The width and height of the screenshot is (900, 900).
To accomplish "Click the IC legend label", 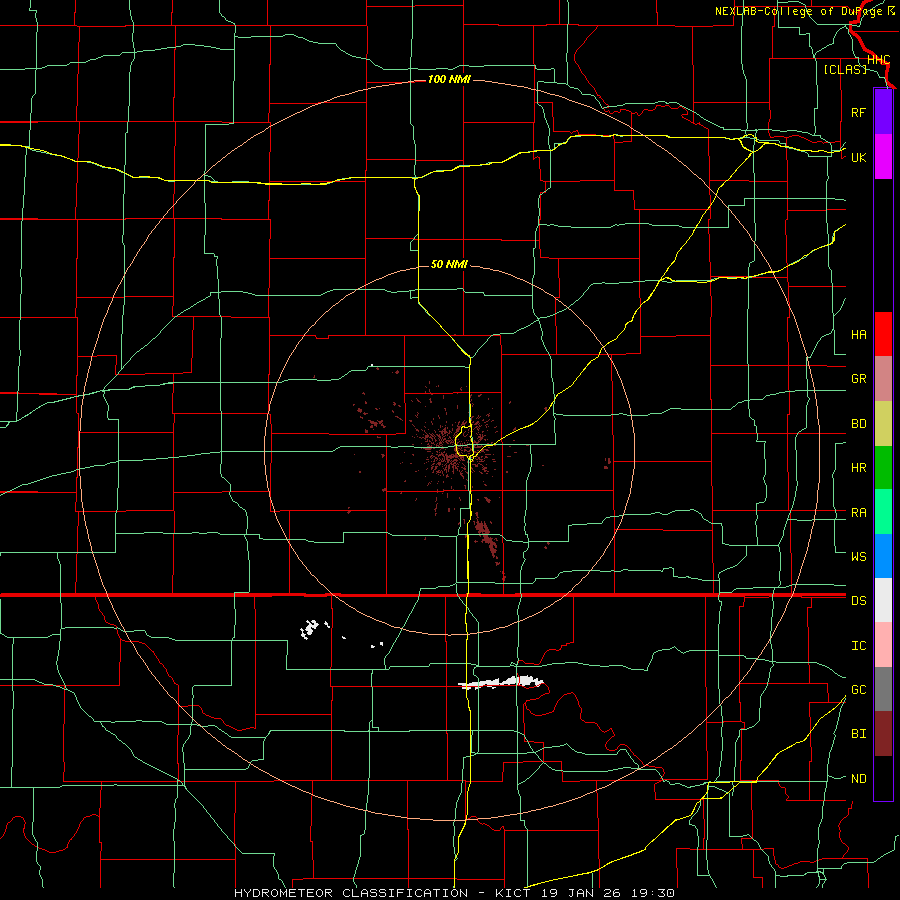I will (858, 646).
